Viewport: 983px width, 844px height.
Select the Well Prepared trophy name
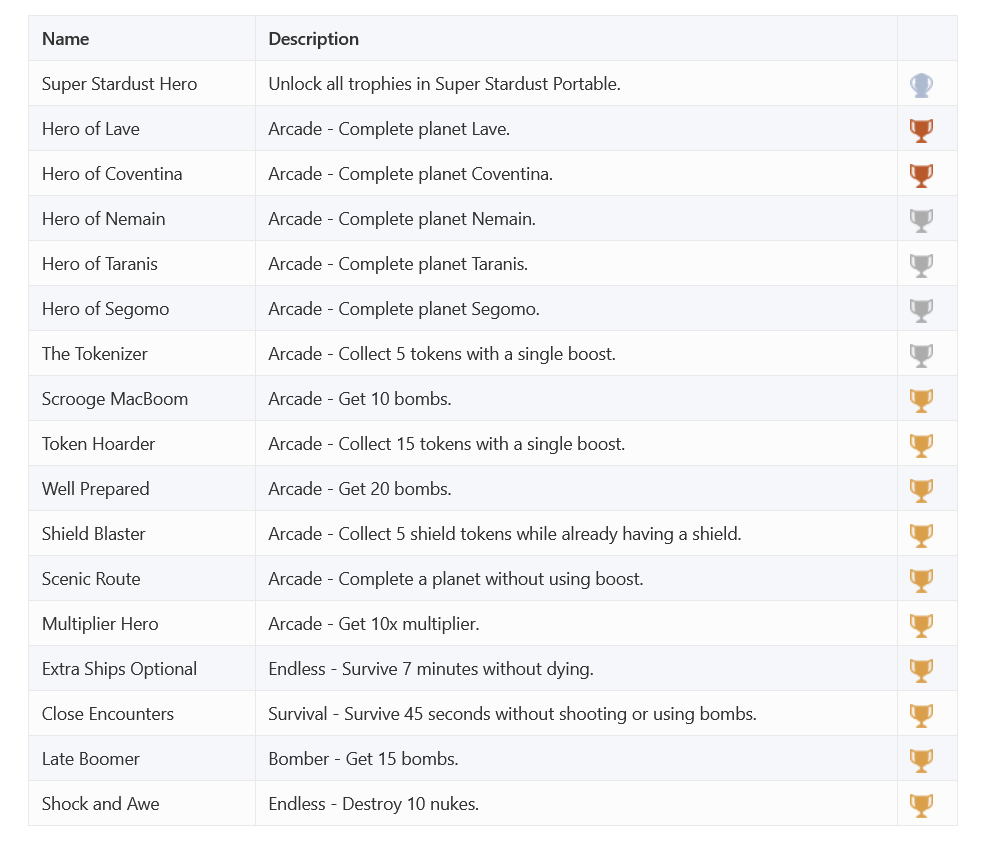pyautogui.click(x=95, y=489)
